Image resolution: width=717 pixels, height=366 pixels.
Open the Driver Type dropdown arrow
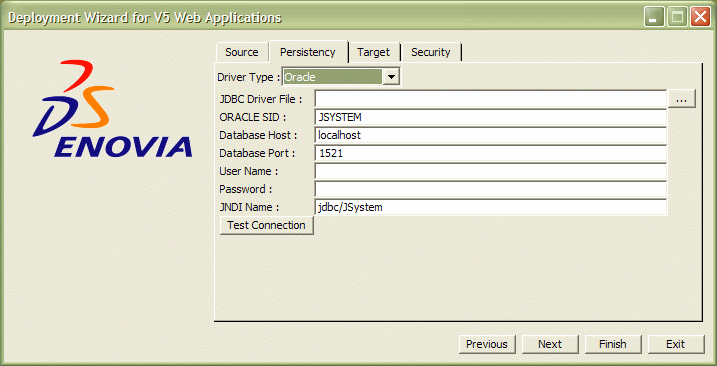pyautogui.click(x=391, y=77)
